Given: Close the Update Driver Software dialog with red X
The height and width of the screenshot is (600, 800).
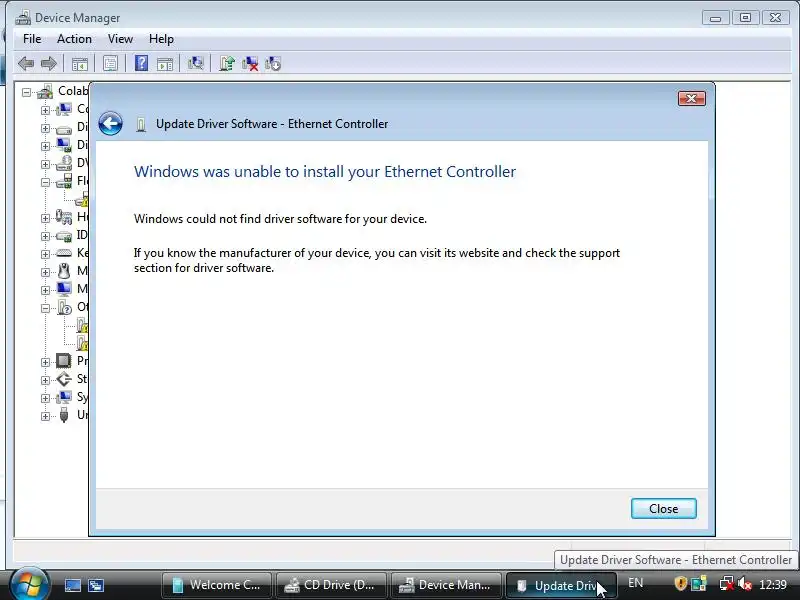Looking at the screenshot, I should pyautogui.click(x=692, y=98).
